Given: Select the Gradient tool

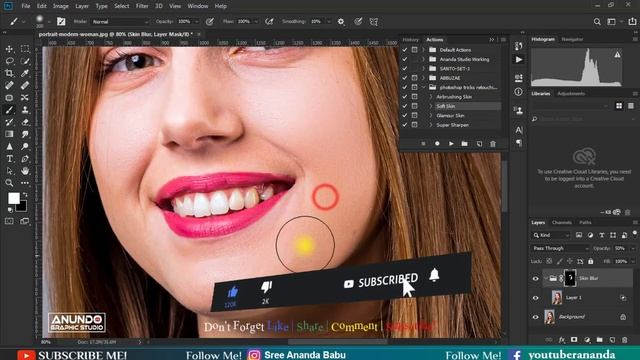Looking at the screenshot, I should pos(9,134).
